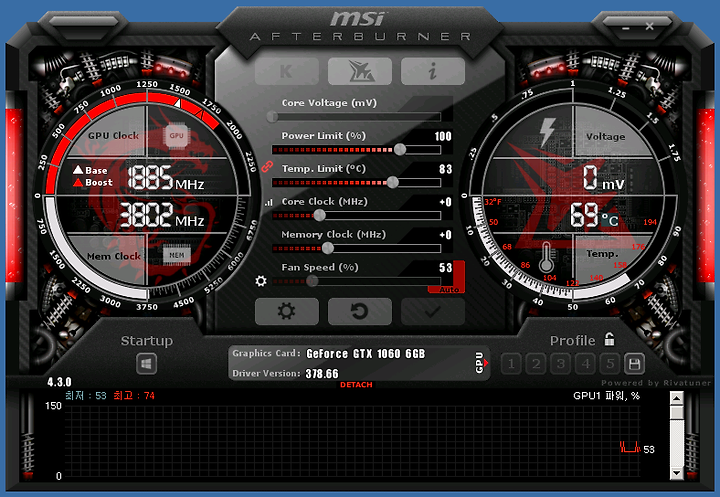This screenshot has width=720, height=497.
Task: Click the Profile label
Action: pyautogui.click(x=573, y=341)
